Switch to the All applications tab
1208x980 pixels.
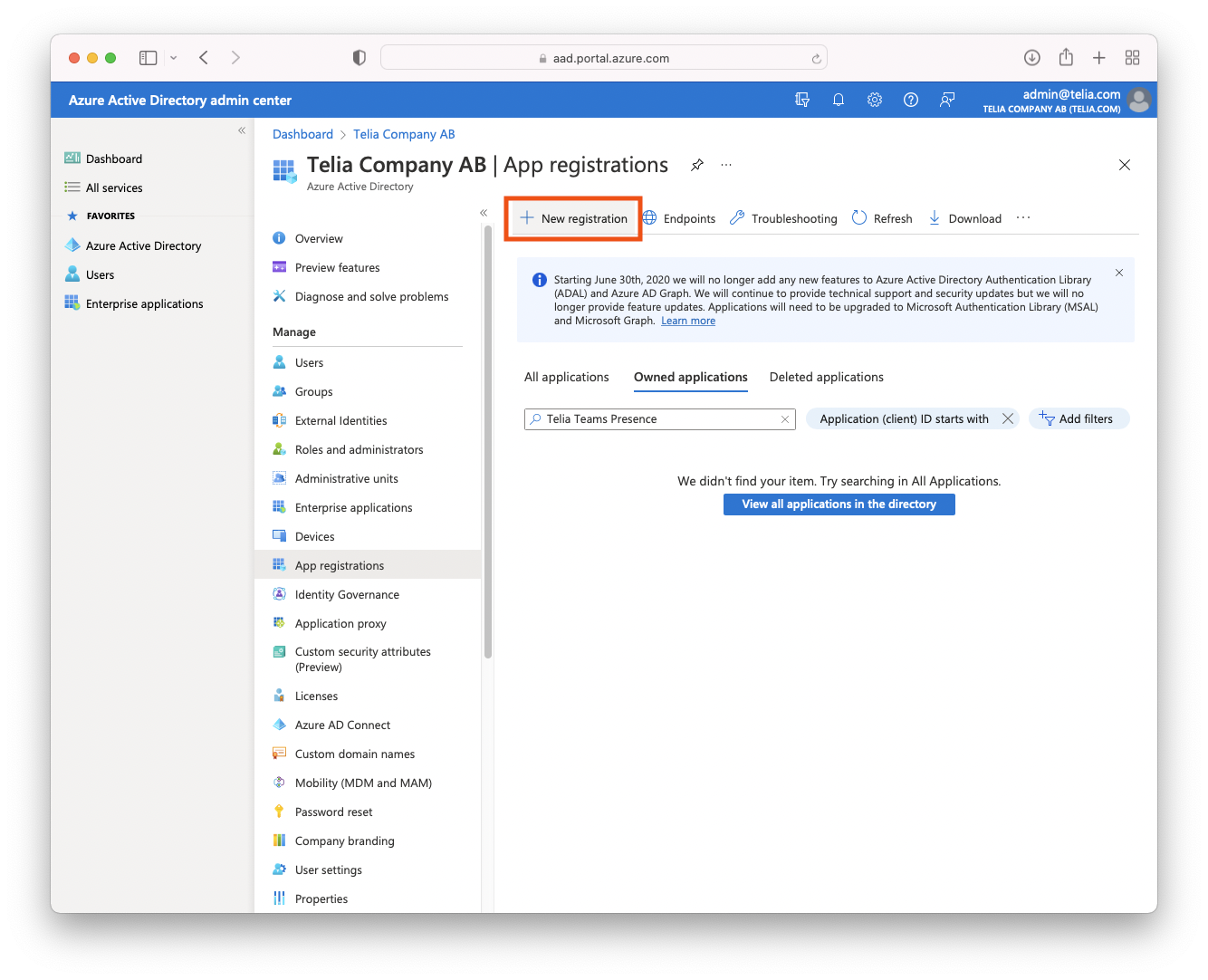pyautogui.click(x=567, y=377)
